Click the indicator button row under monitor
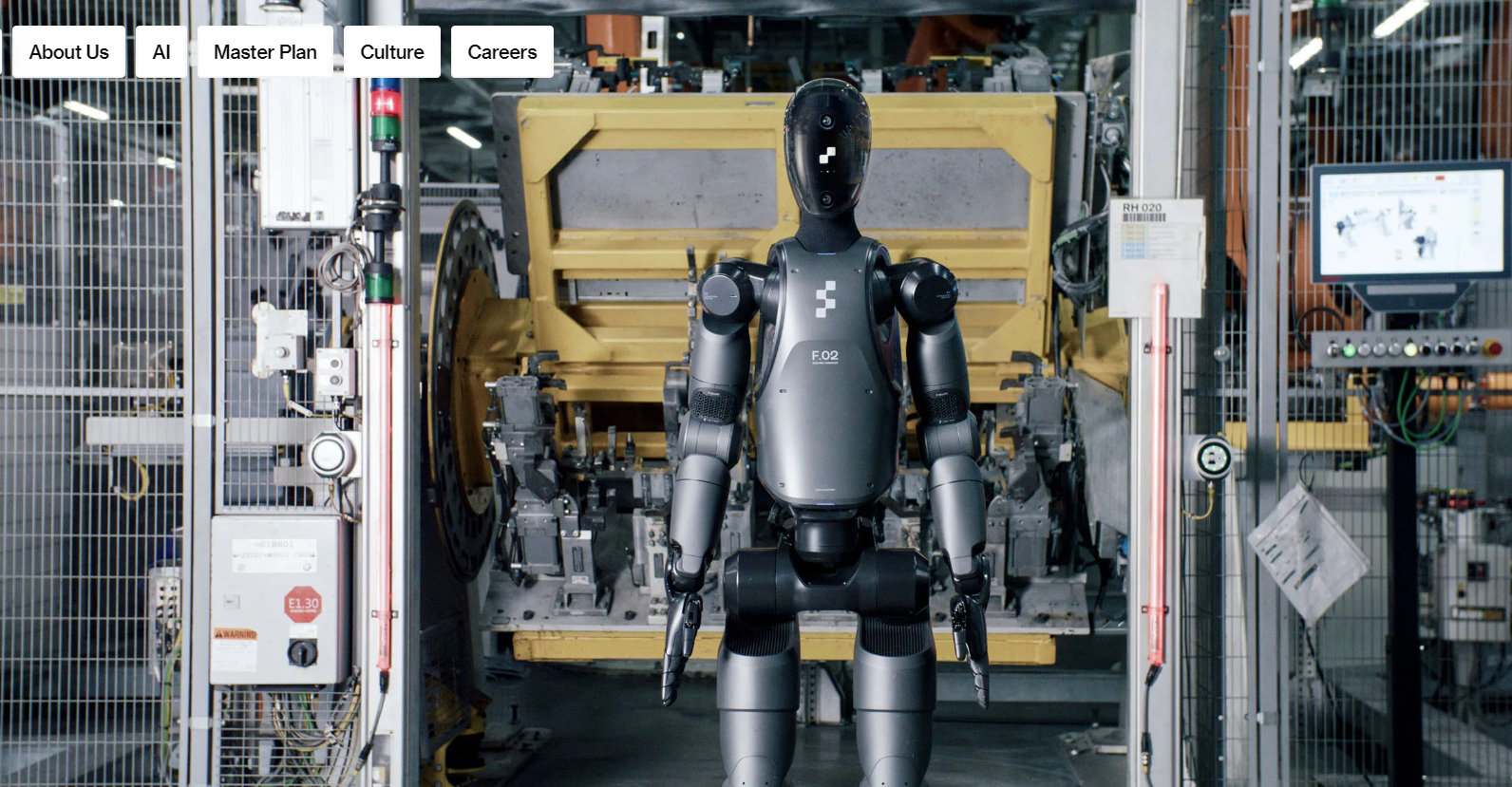The image size is (1512, 787). click(x=1408, y=349)
